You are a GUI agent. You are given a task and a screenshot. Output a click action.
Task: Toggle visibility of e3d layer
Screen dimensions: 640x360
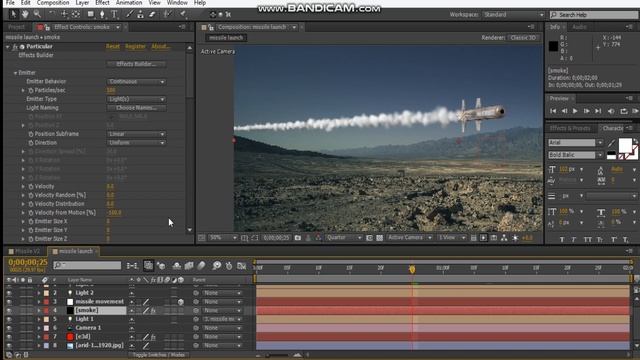point(9,337)
